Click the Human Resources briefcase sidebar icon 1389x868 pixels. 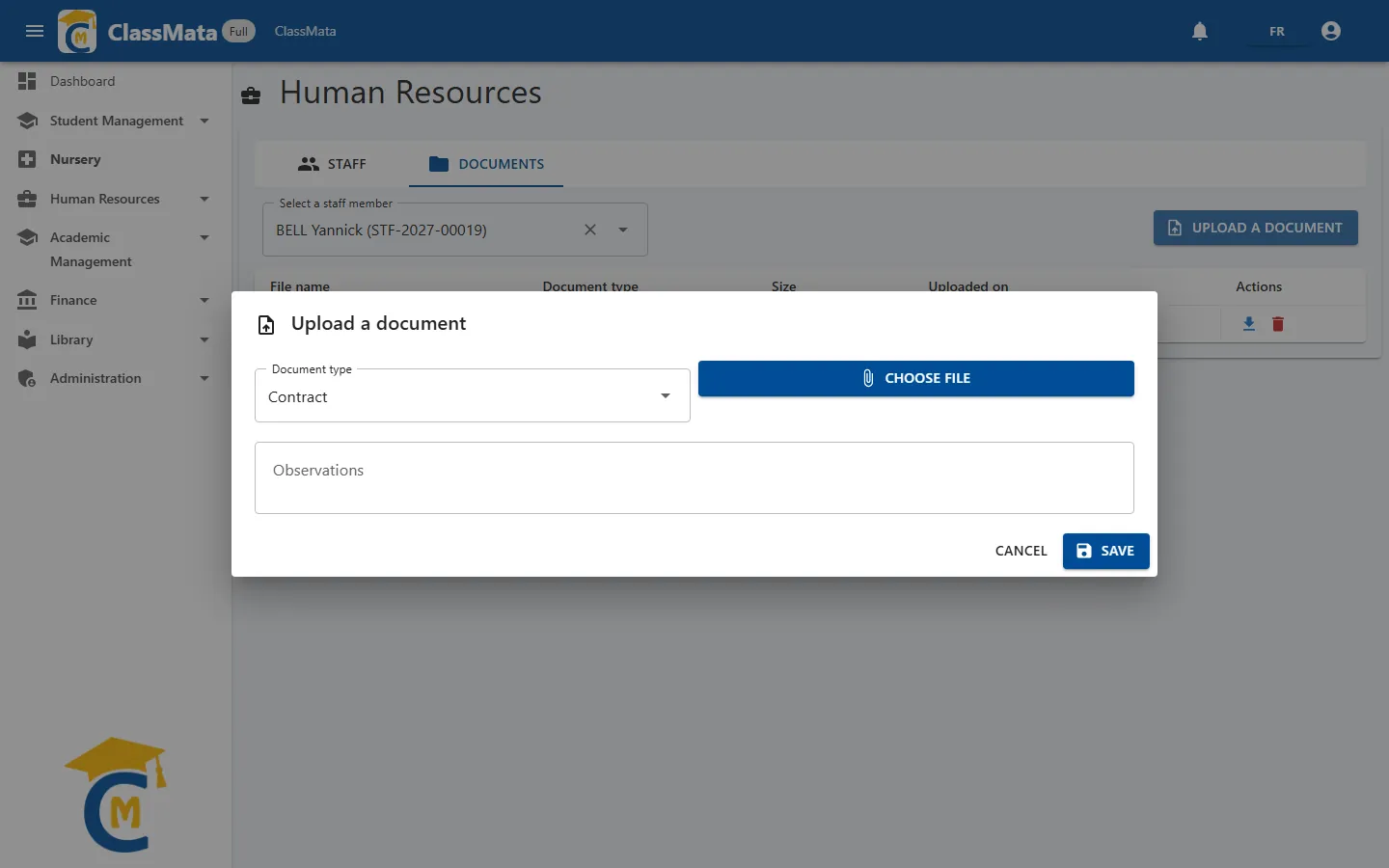coord(27,199)
